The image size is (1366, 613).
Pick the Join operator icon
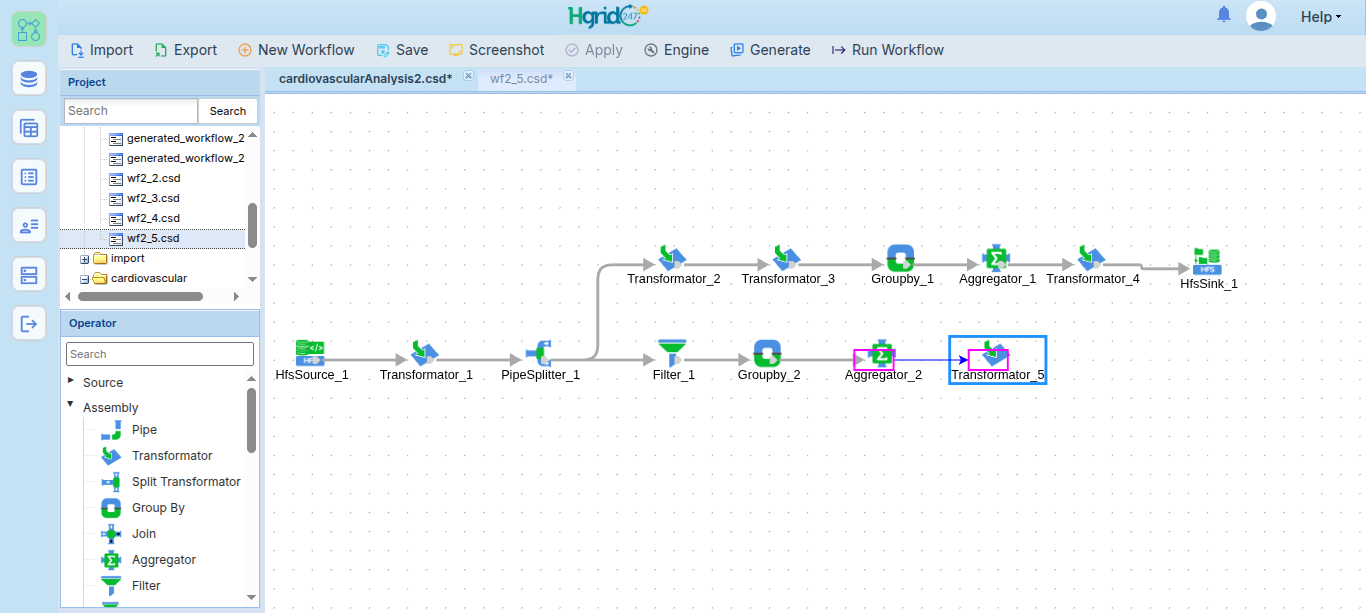click(111, 534)
